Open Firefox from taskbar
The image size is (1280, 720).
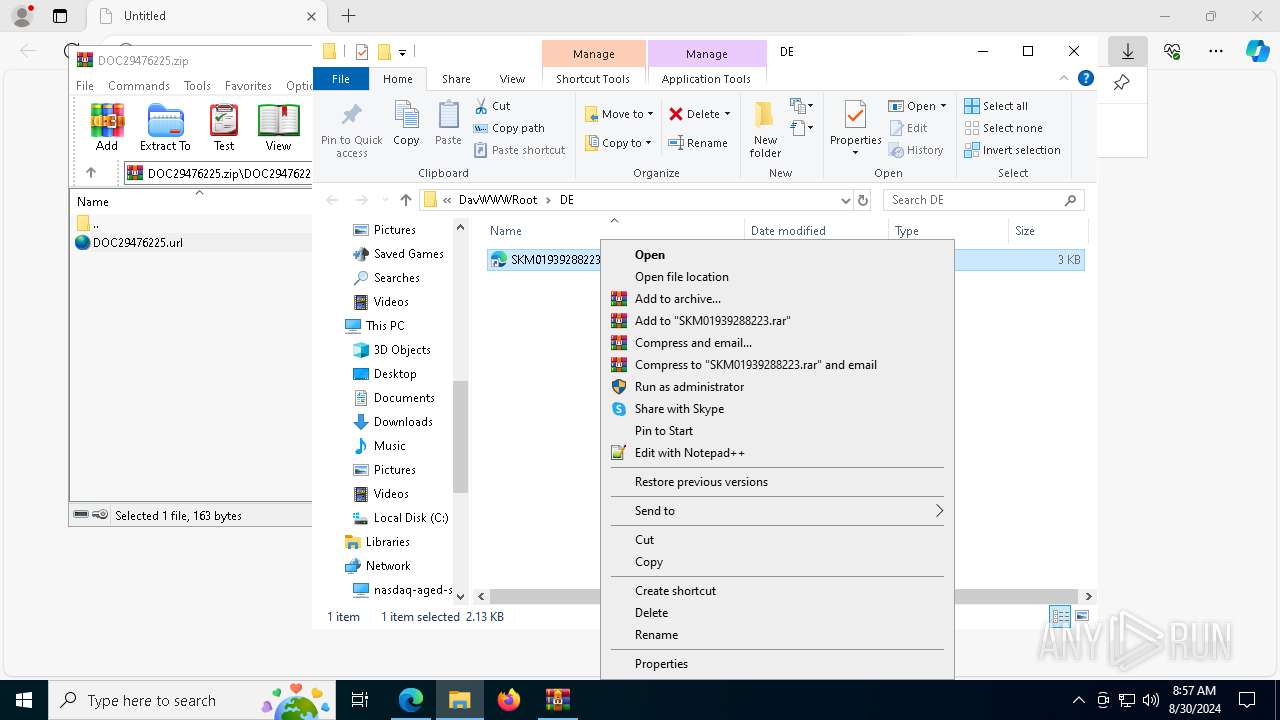tap(509, 700)
